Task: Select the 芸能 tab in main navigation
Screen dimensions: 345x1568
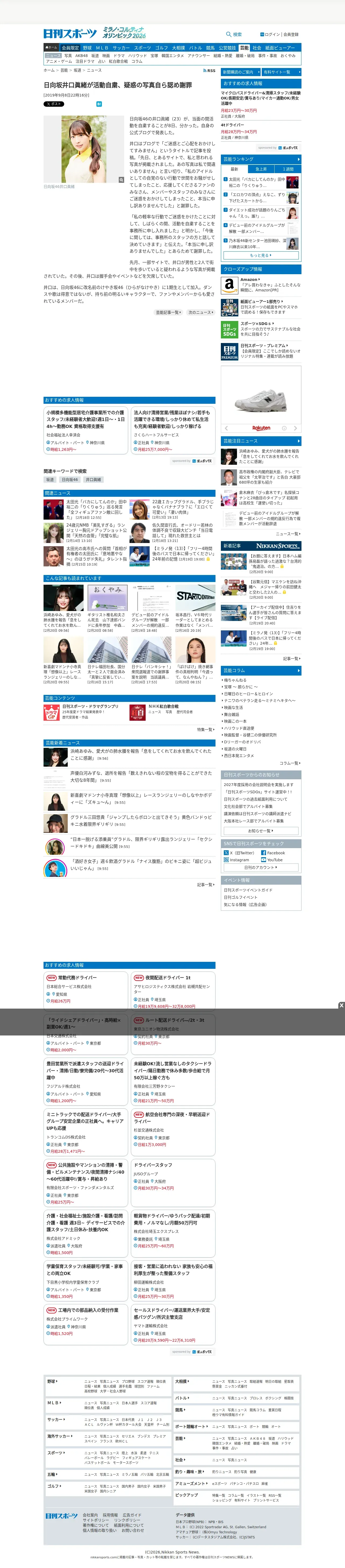Action: point(244,48)
